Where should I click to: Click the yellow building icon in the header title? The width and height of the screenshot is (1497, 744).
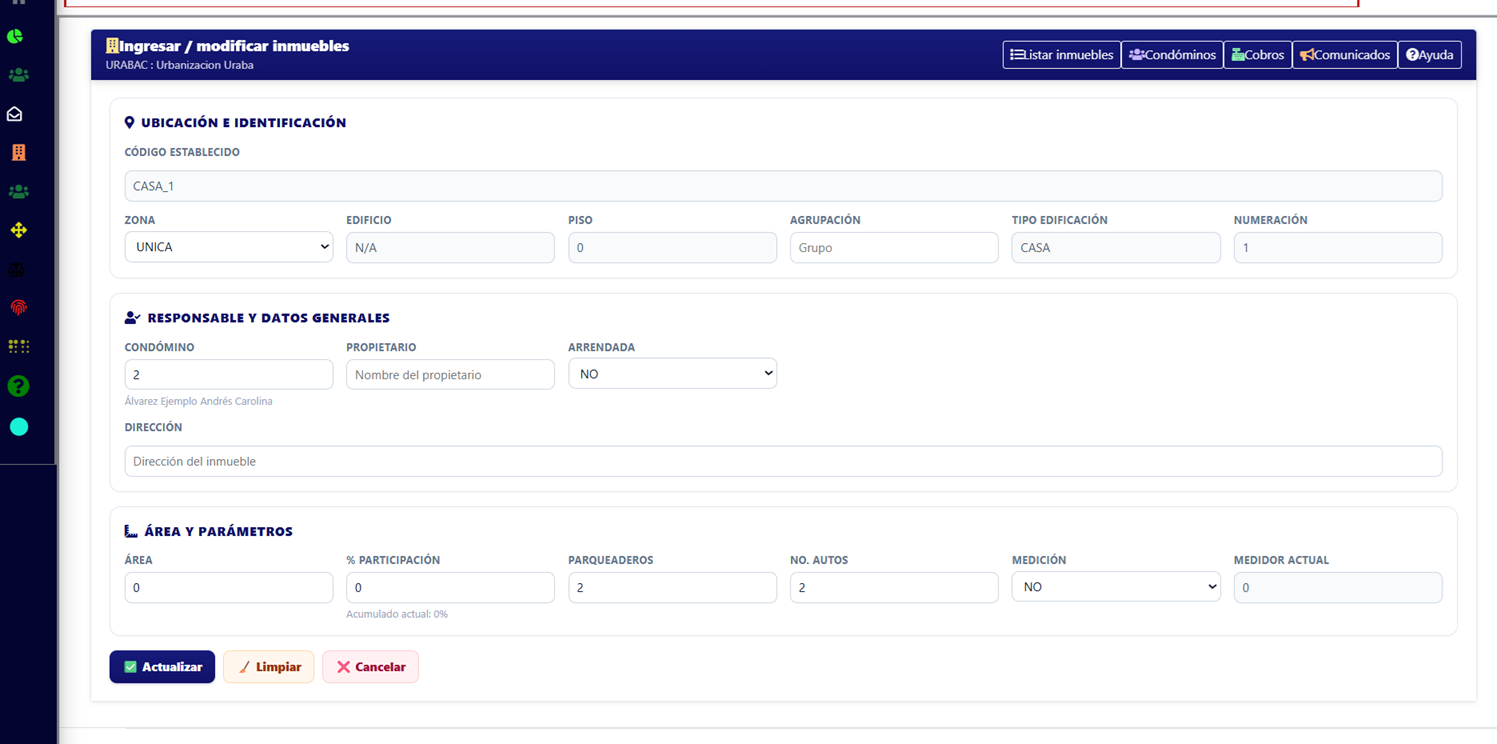112,46
